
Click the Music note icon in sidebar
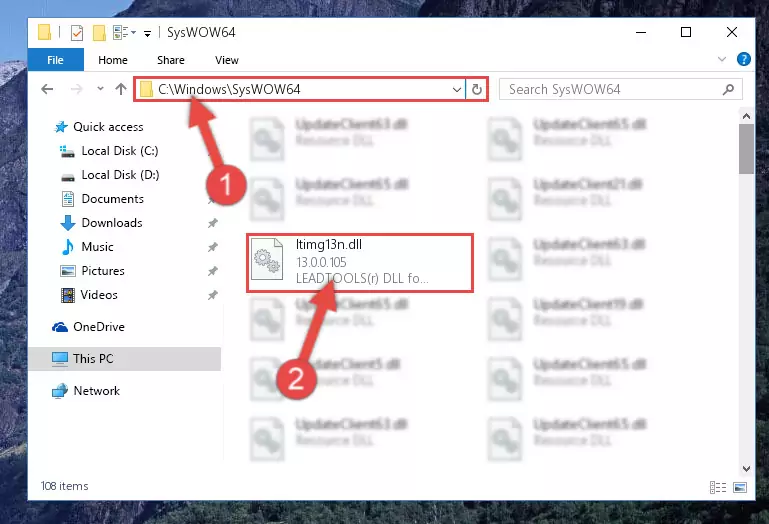[68, 247]
